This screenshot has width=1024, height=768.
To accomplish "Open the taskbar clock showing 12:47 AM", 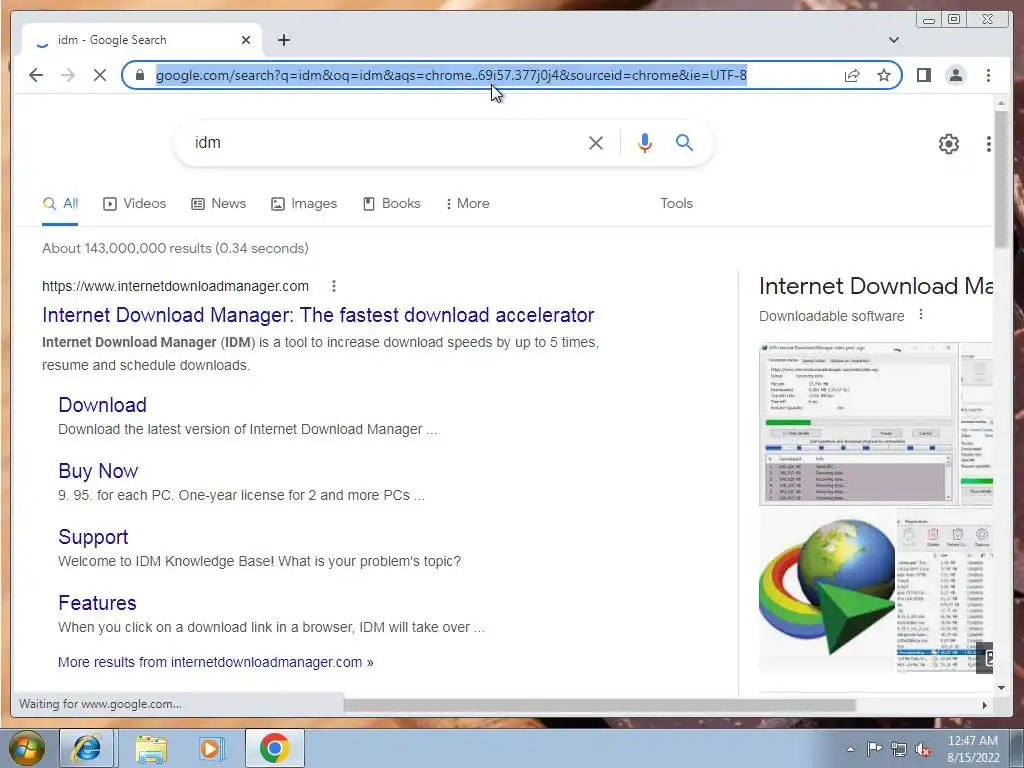I will tap(973, 749).
